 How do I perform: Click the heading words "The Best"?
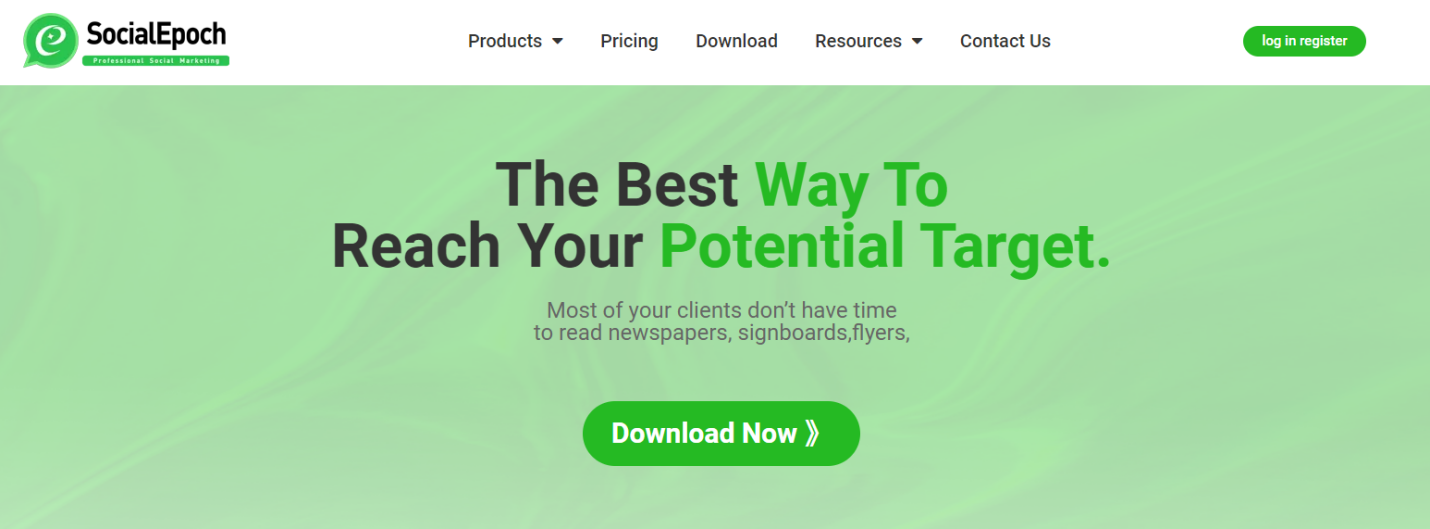(x=617, y=185)
